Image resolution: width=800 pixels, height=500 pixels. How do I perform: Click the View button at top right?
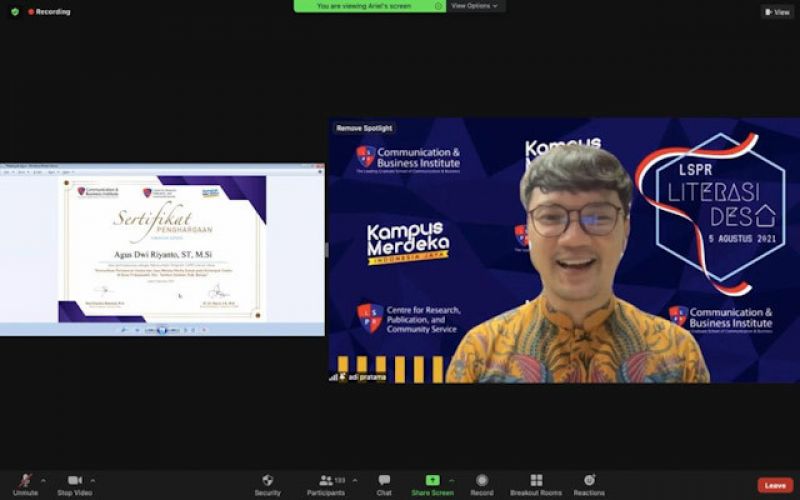click(777, 12)
